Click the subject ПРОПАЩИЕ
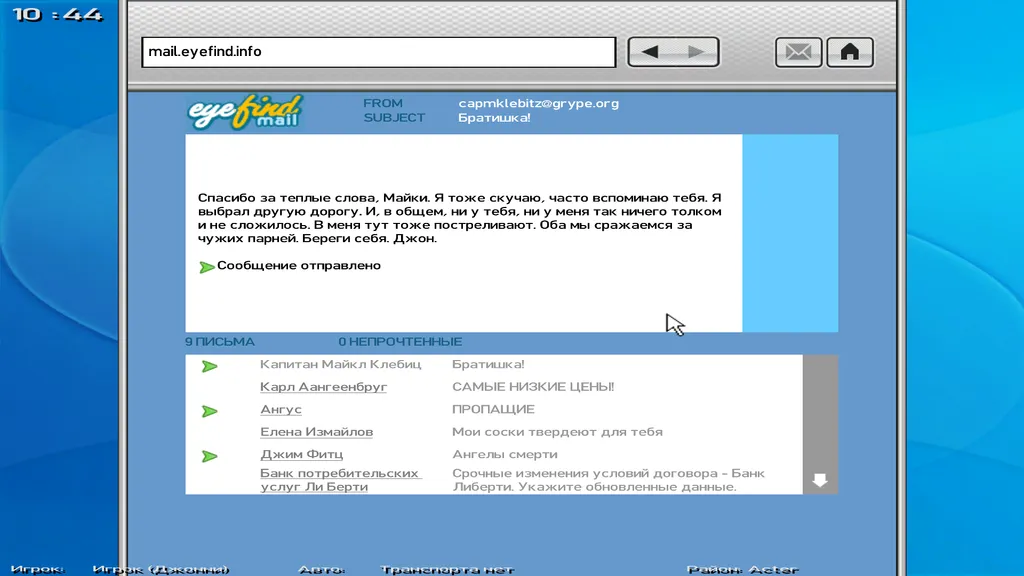Viewport: 1024px width, 576px height. 493,409
